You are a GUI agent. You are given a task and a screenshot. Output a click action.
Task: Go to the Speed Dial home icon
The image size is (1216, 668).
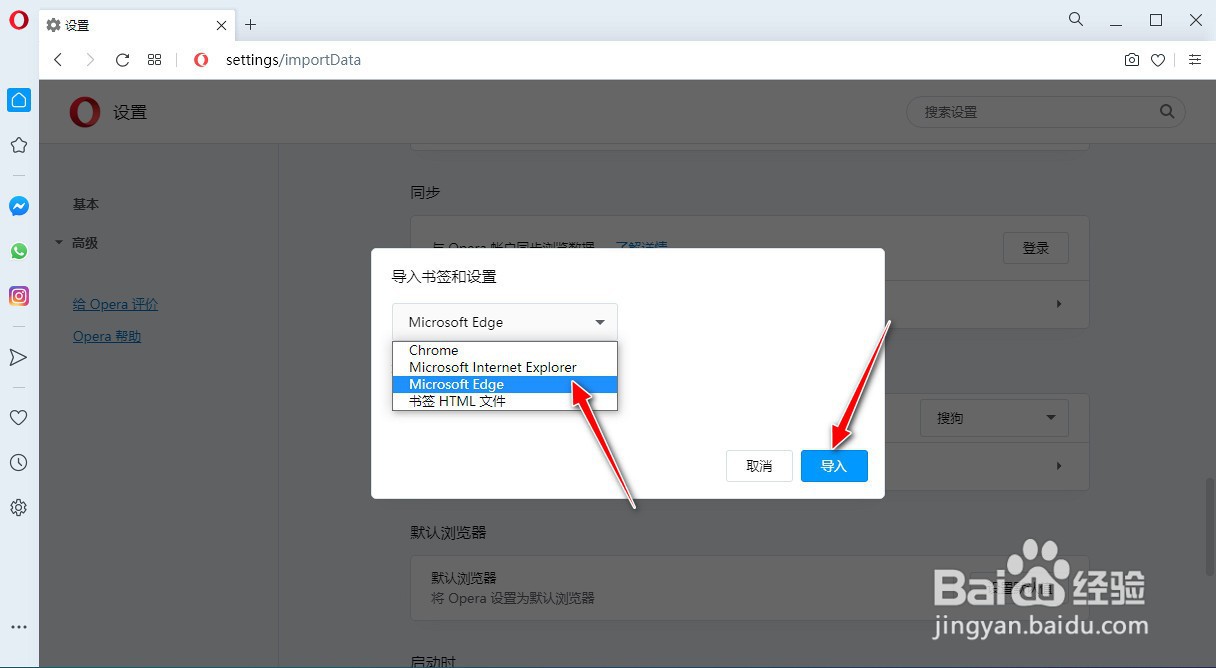point(19,100)
